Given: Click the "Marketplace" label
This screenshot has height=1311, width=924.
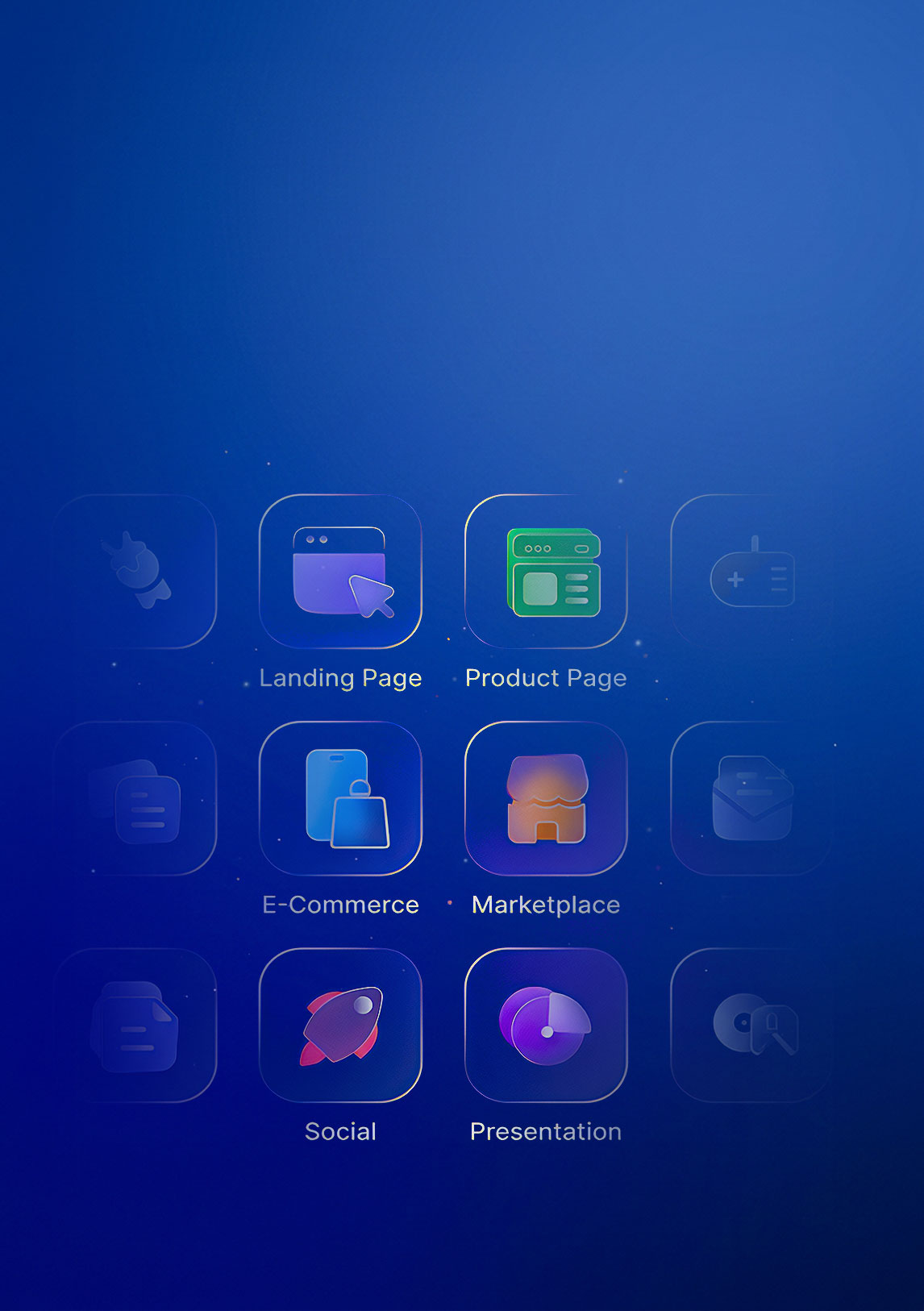Looking at the screenshot, I should point(546,905).
